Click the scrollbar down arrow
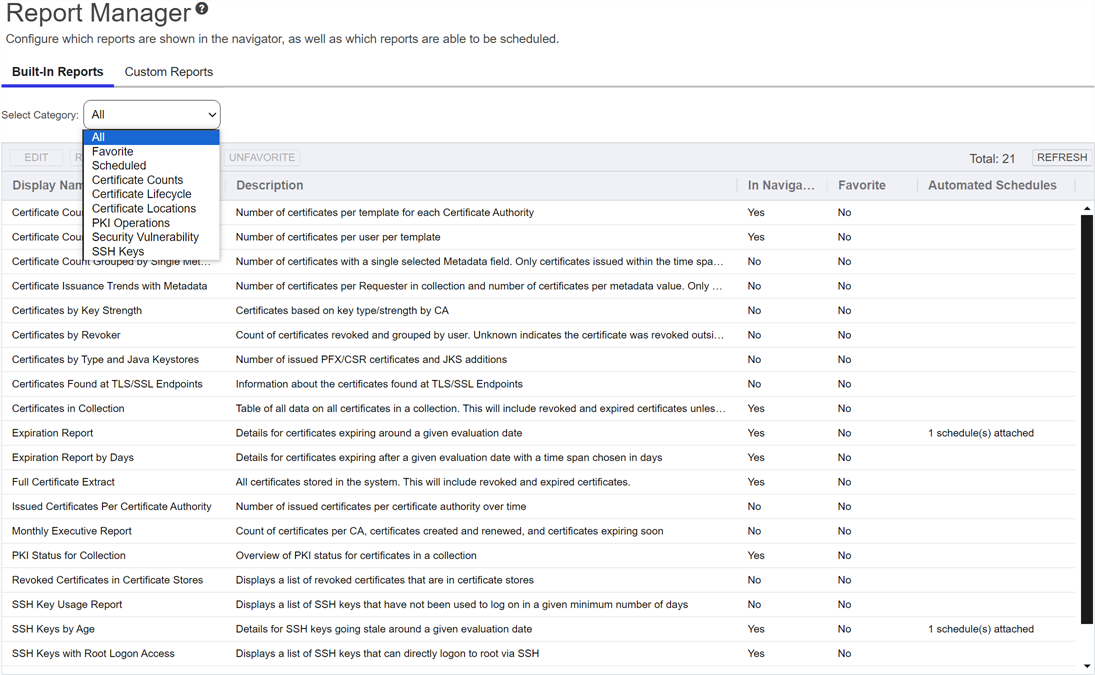Viewport: 1095px width, 675px height. tap(1087, 666)
